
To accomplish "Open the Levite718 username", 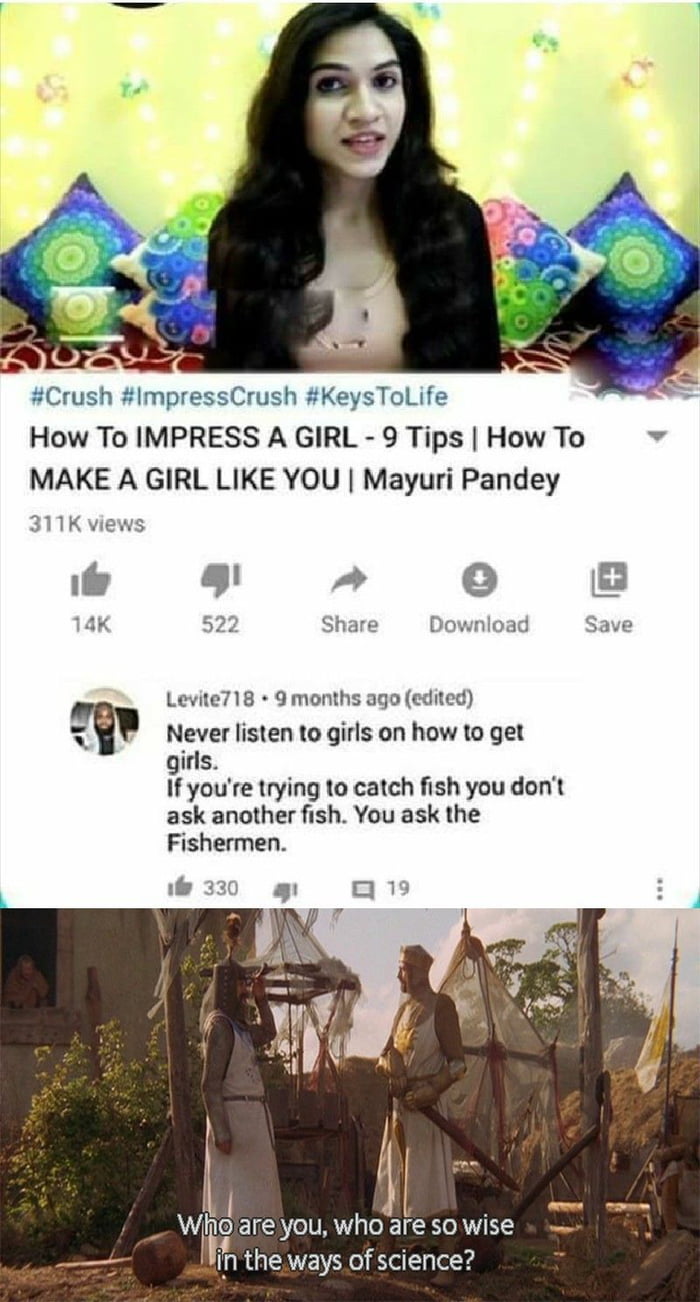I will point(208,698).
